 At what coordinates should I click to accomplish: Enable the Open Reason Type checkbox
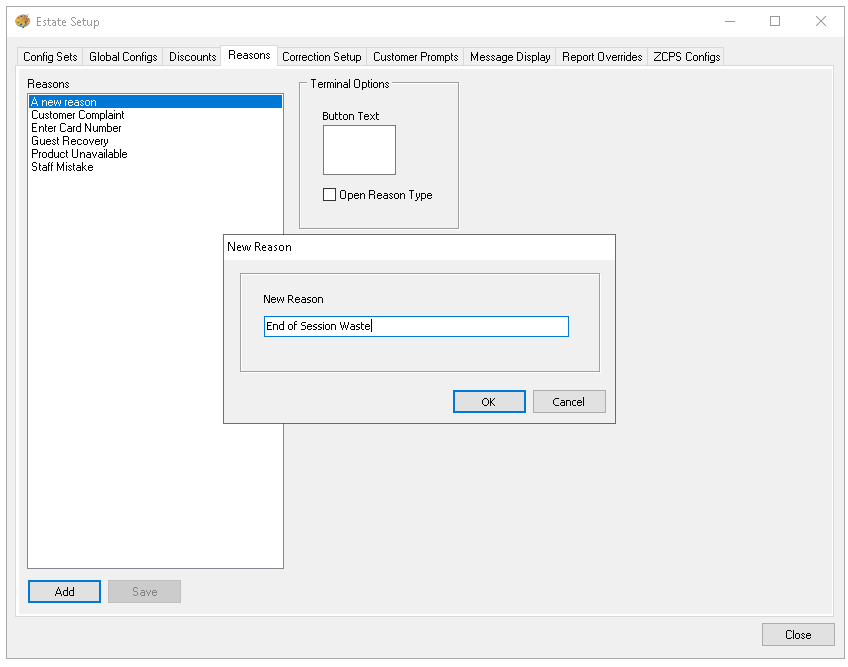(x=330, y=195)
